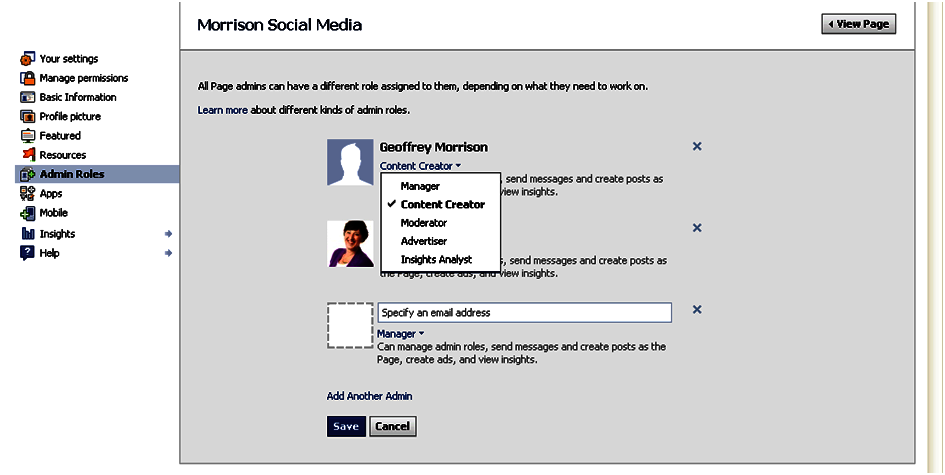This screenshot has width=945, height=475.
Task: Expand the Help arrow
Action: (x=168, y=253)
